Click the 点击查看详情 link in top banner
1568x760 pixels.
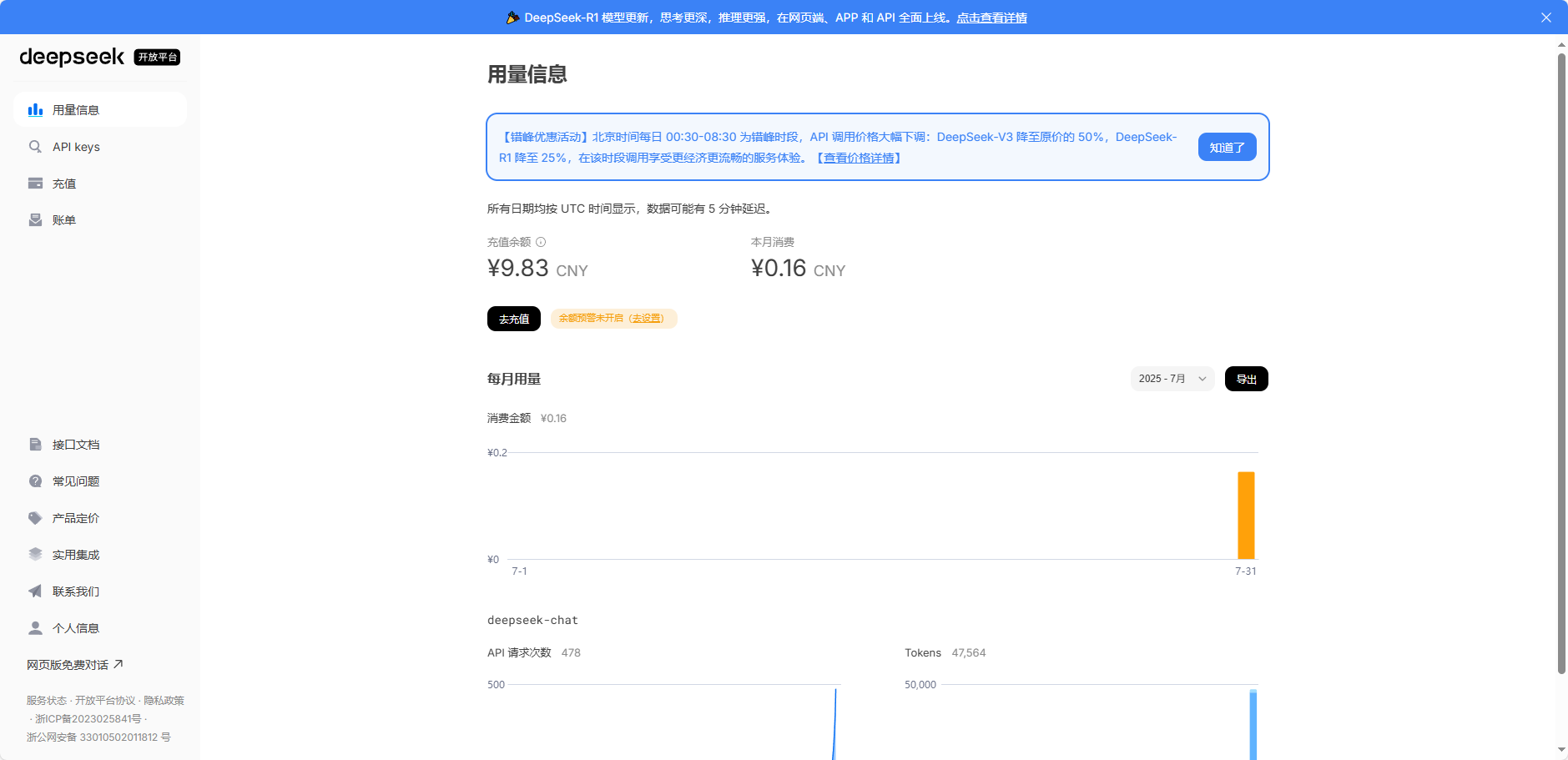[991, 18]
